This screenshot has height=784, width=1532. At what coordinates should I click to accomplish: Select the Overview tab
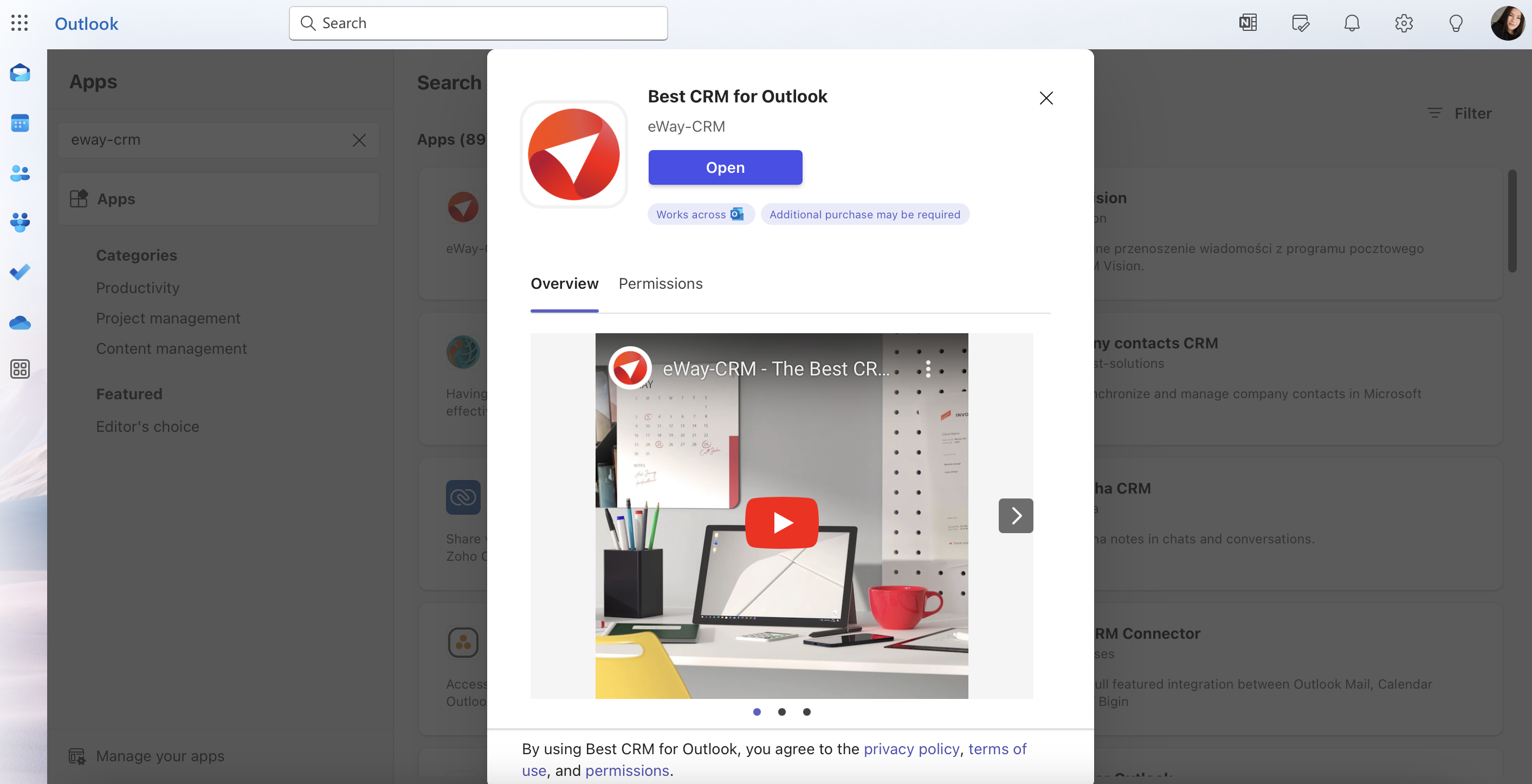(x=564, y=283)
